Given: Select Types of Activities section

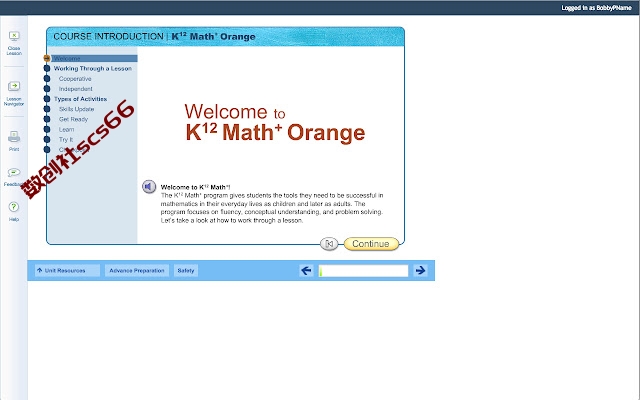Looking at the screenshot, I should pos(80,99).
